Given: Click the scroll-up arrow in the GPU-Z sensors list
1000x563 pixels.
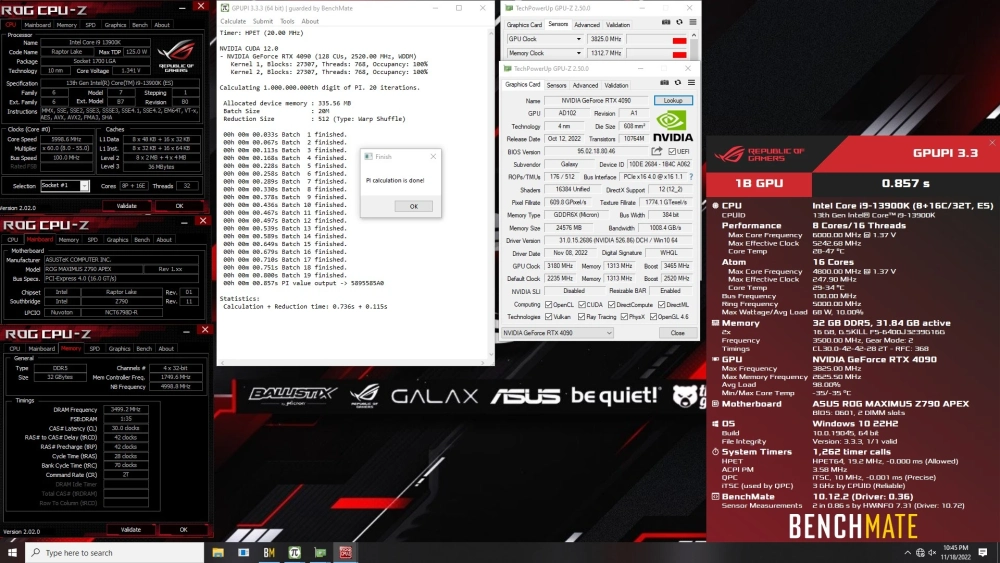Looking at the screenshot, I should click(x=695, y=37).
